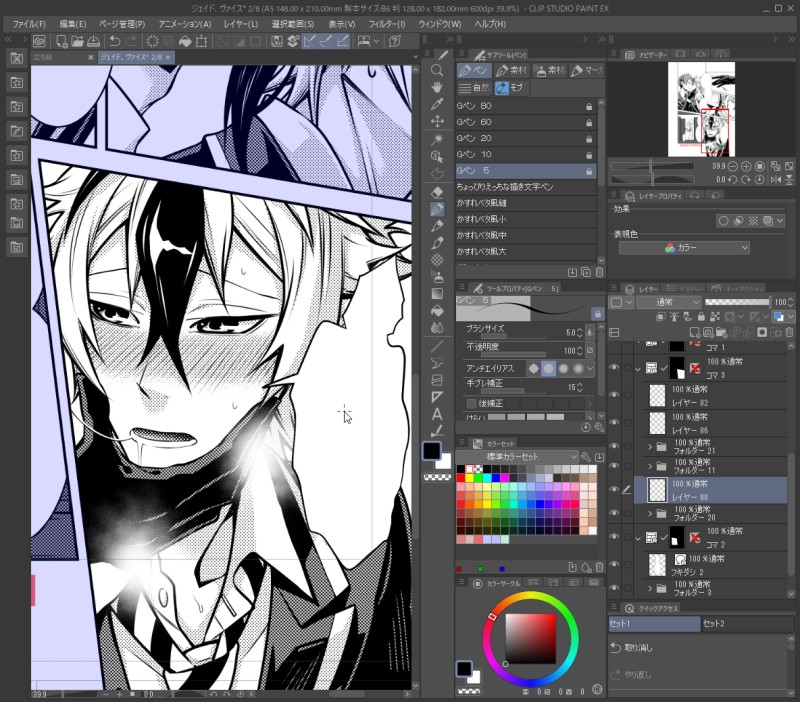Select the Gペン 20 sub tool
The width and height of the screenshot is (800, 702).
click(526, 138)
